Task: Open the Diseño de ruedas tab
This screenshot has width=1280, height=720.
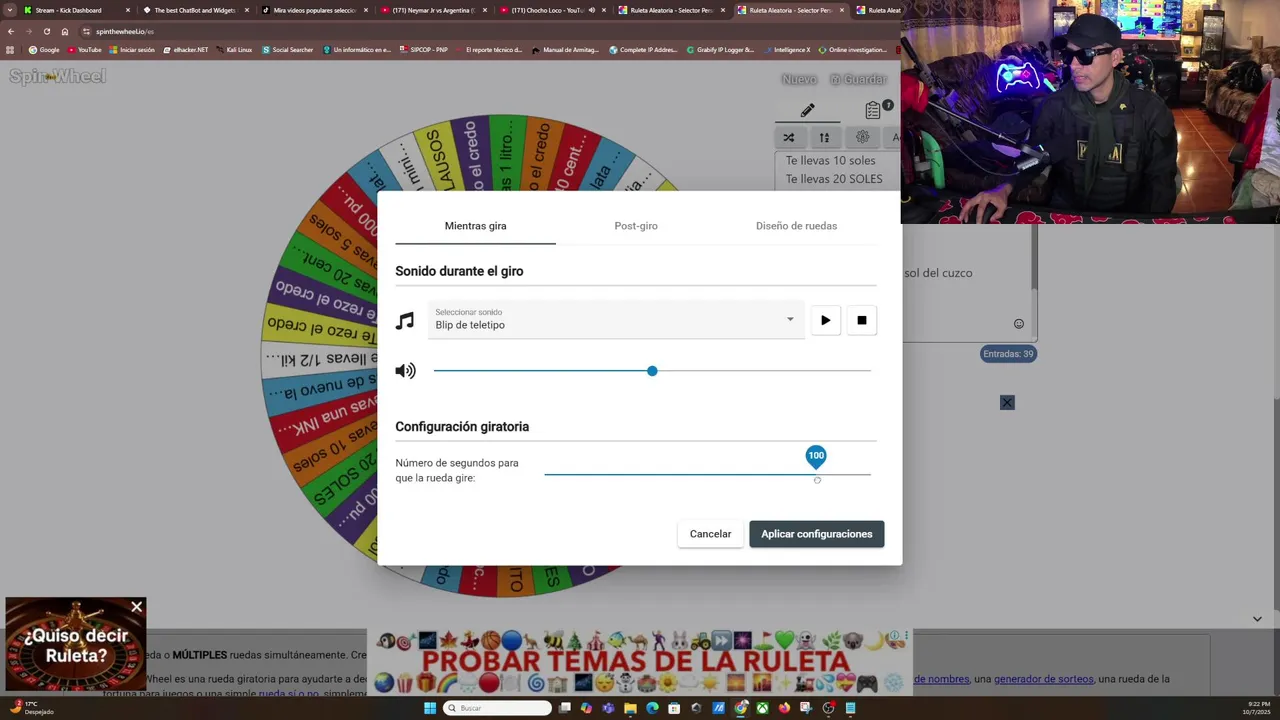Action: click(x=796, y=226)
